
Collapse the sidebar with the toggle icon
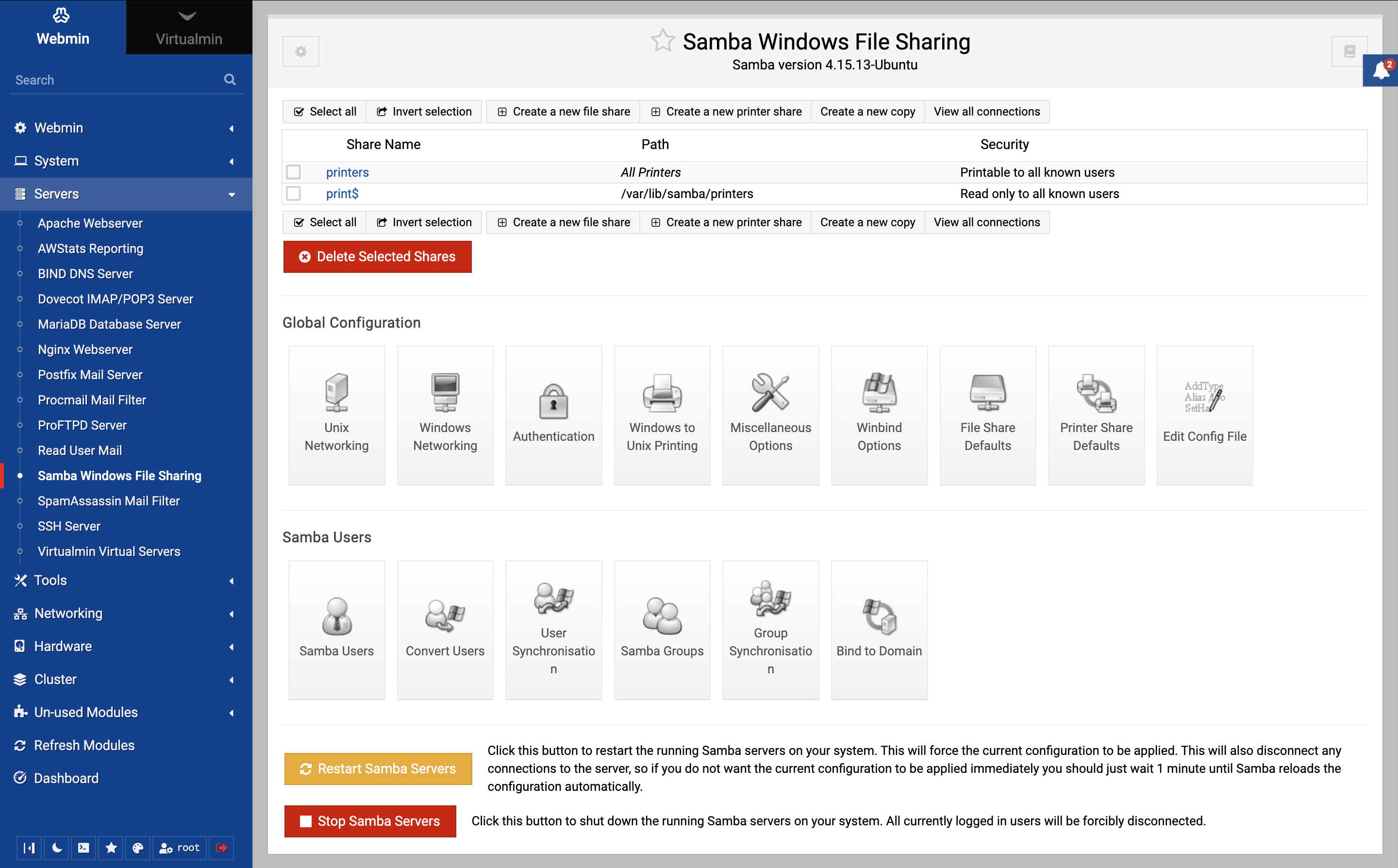(29, 847)
